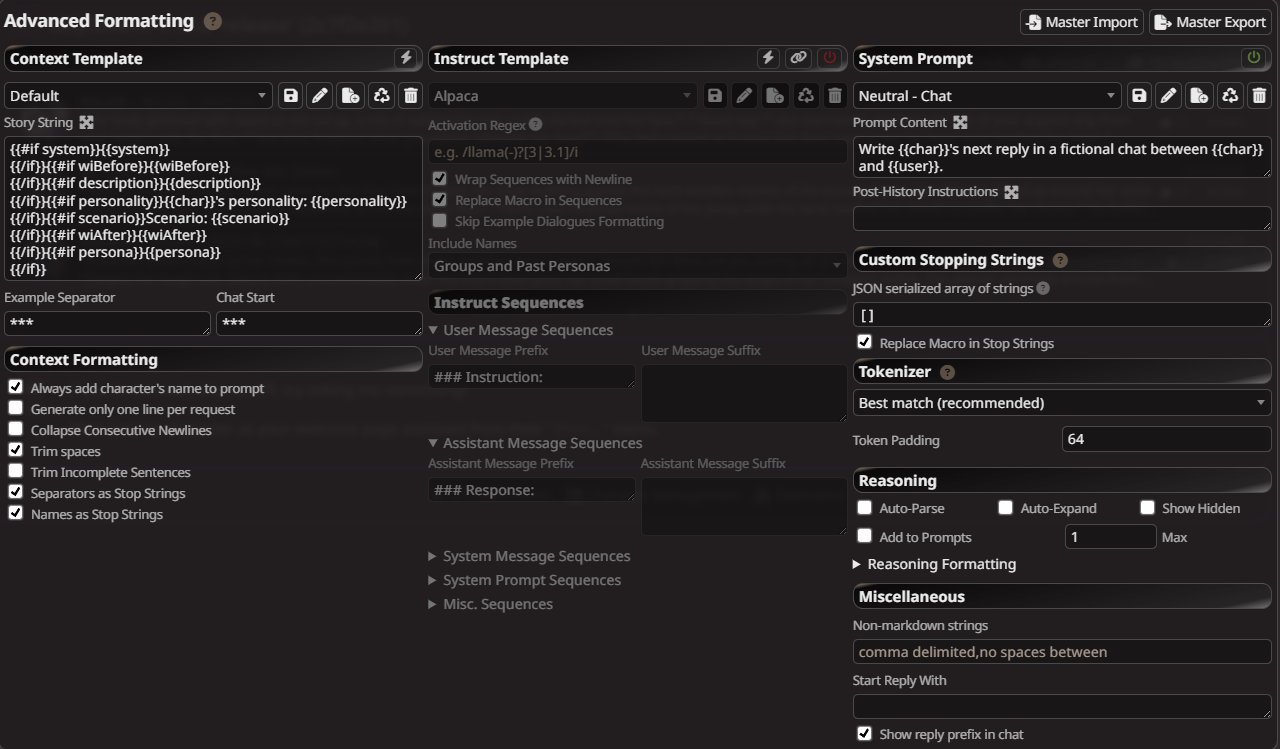Click the Non-markdown strings field
Image resolution: width=1280 pixels, height=749 pixels.
pos(1062,652)
